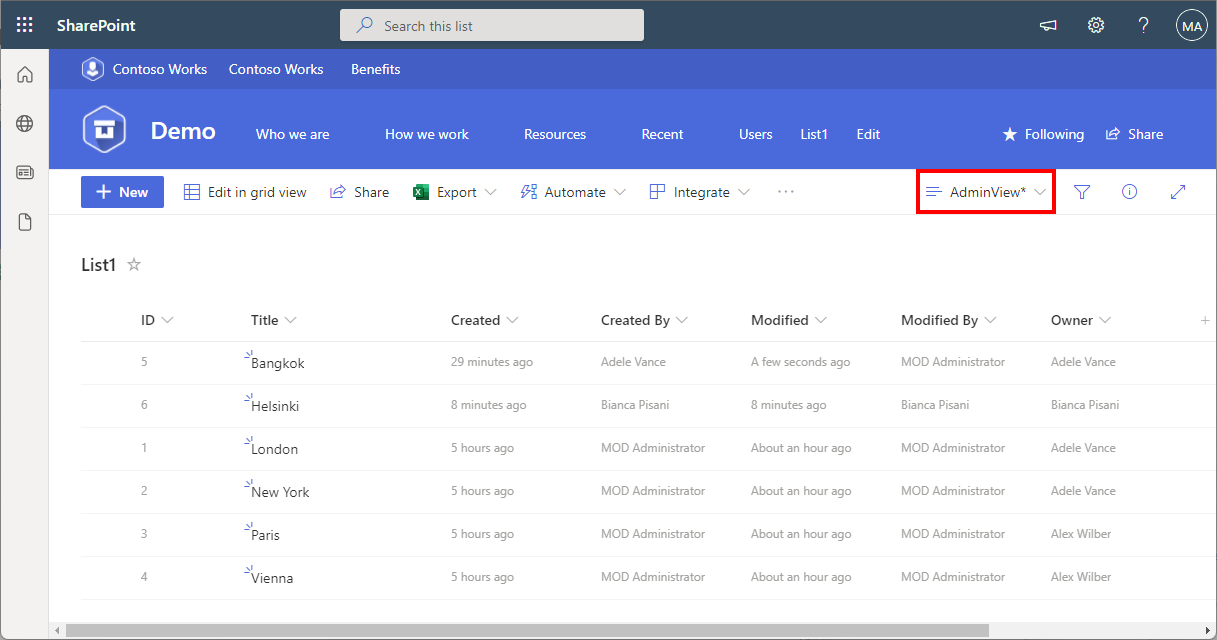Viewport: 1217px width, 640px height.
Task: Click the Settings gear icon
Action: (x=1096, y=26)
